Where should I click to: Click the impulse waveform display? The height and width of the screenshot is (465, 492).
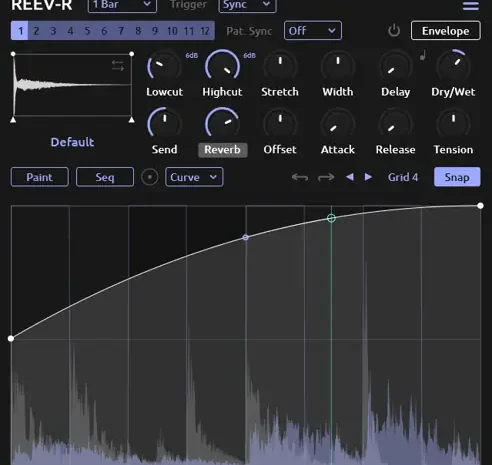point(72,85)
